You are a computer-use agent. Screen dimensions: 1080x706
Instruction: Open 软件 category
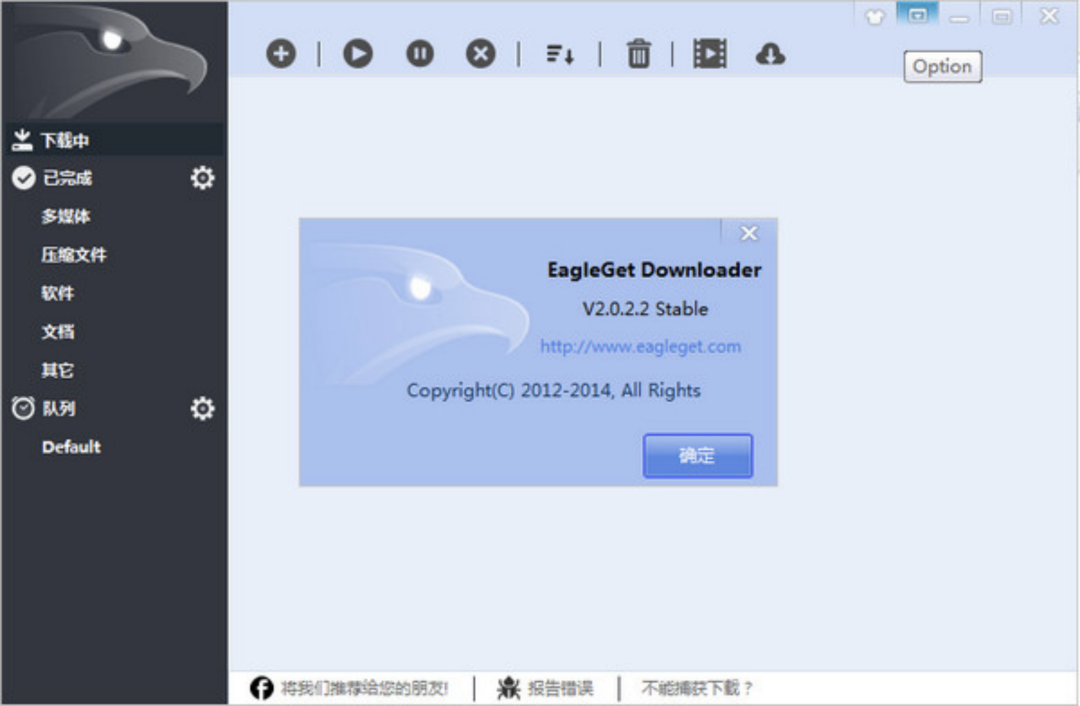(58, 293)
